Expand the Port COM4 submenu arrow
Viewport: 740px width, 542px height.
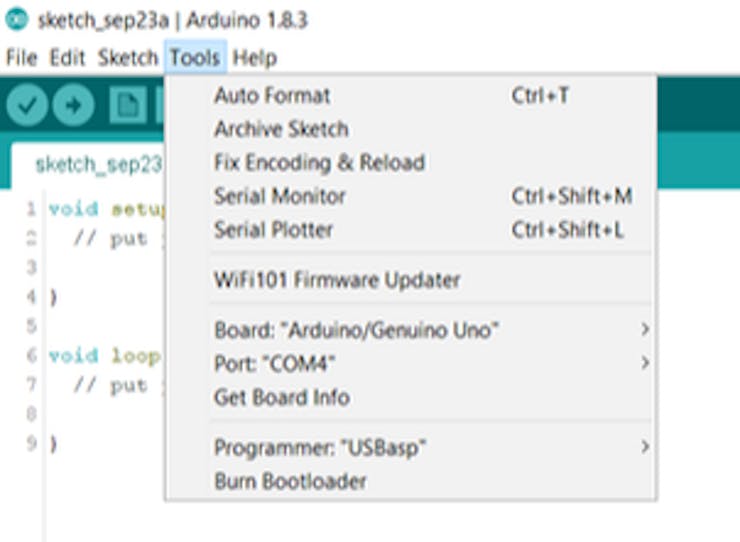pos(645,363)
